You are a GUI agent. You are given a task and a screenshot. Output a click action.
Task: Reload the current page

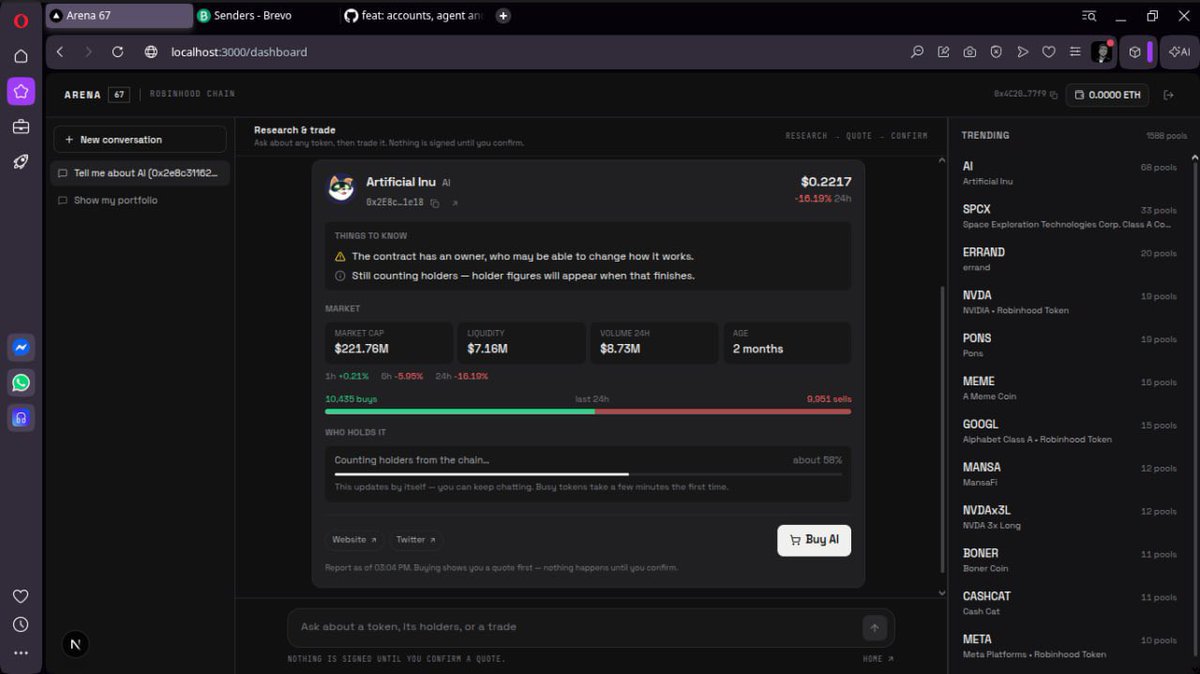118,52
